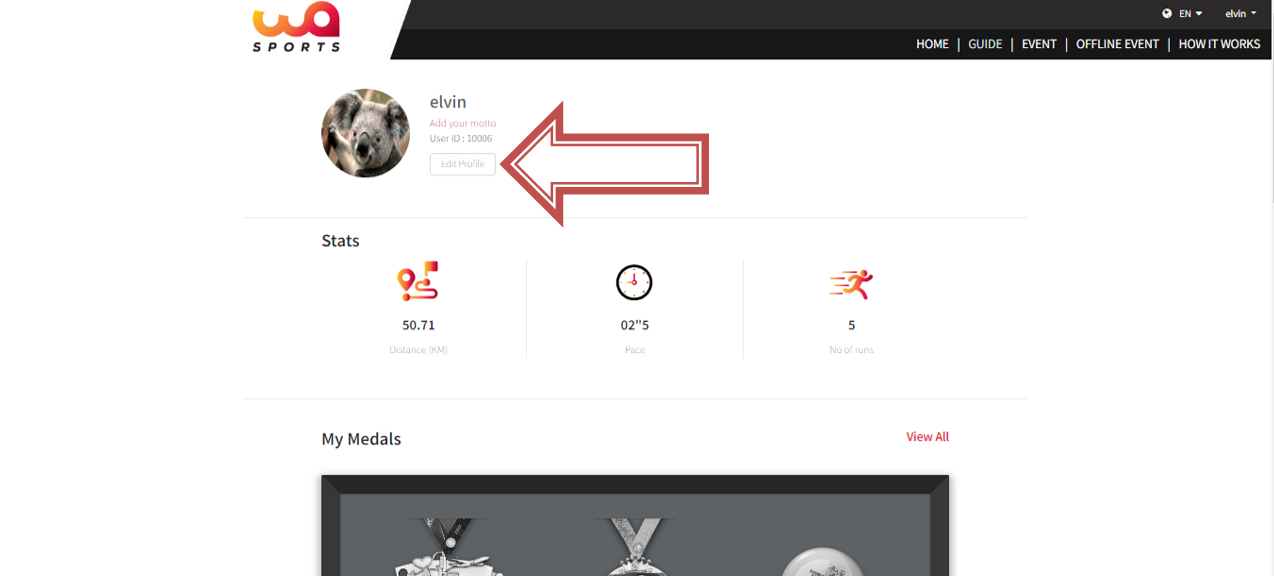Click the Edit Profile button

coord(463,164)
